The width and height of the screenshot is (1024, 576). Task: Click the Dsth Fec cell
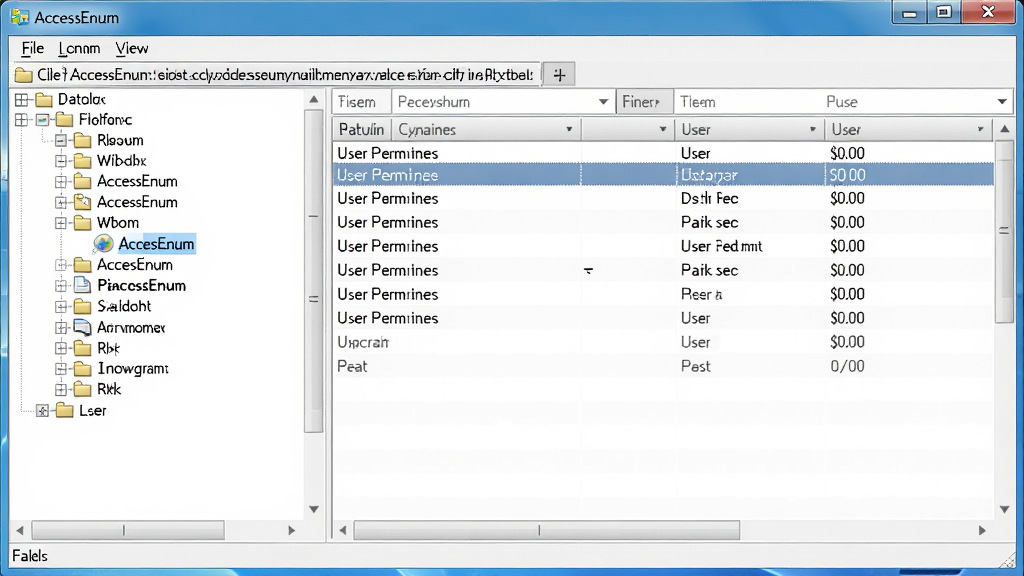tap(709, 199)
